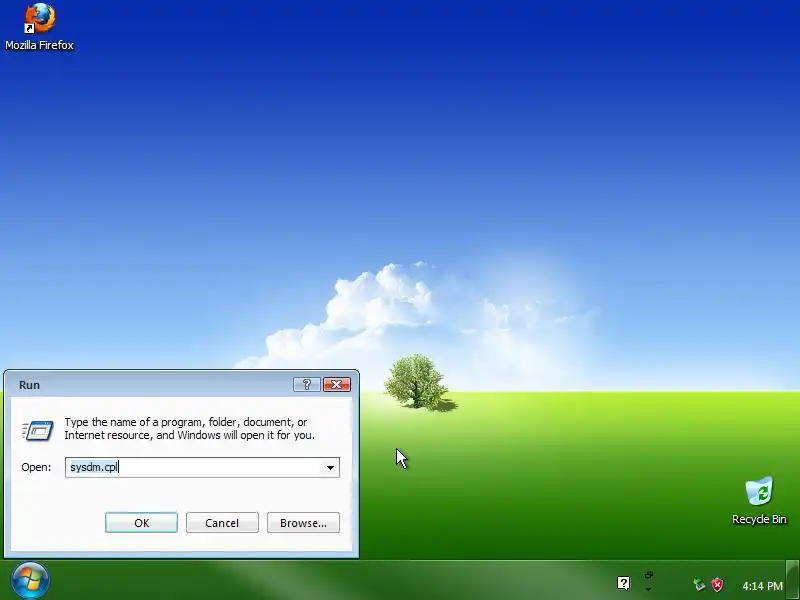The image size is (800, 600).
Task: Open the Start menu orb
Action: 30,580
